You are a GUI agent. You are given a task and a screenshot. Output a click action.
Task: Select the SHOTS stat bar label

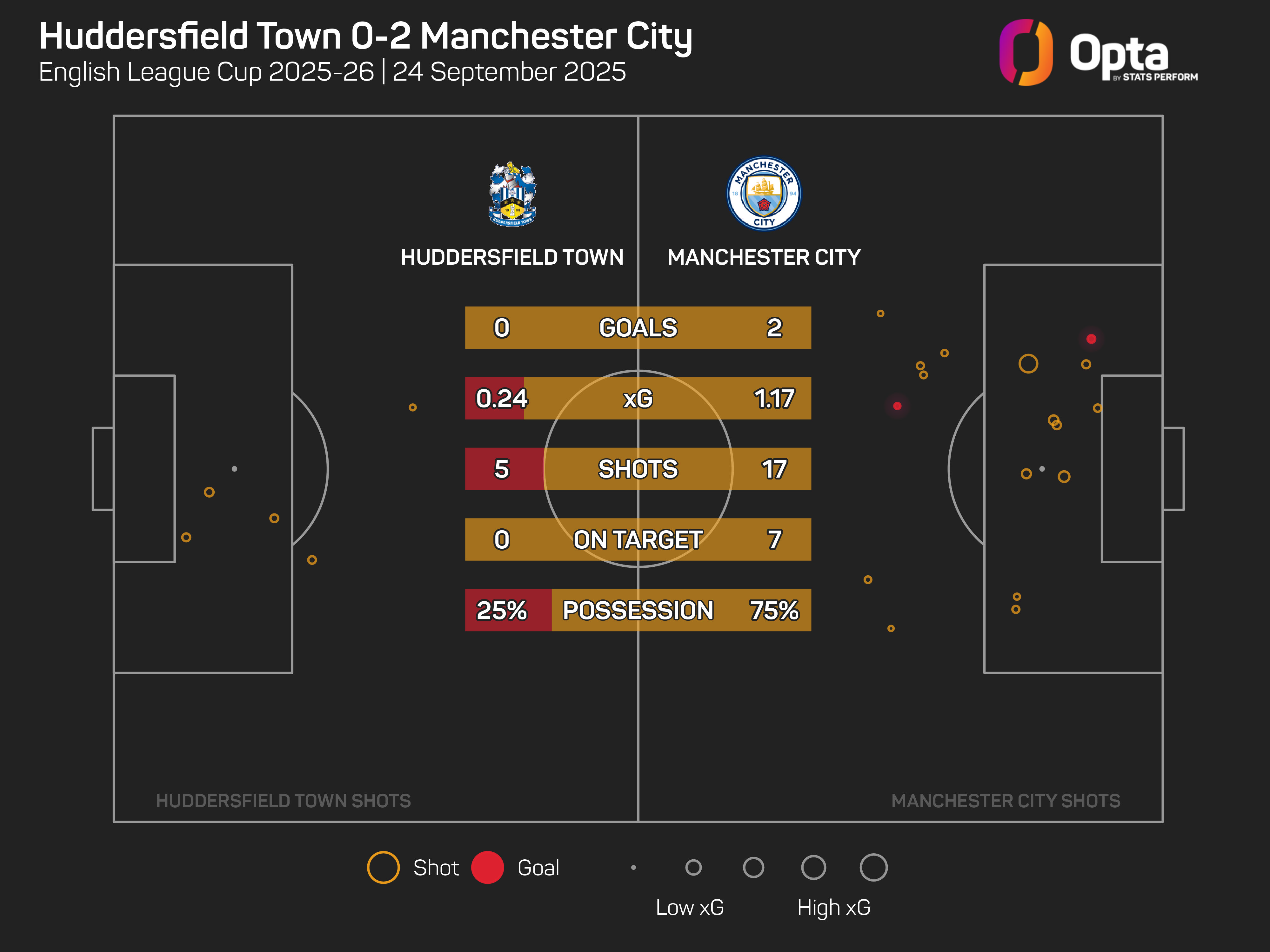pyautogui.click(x=638, y=469)
